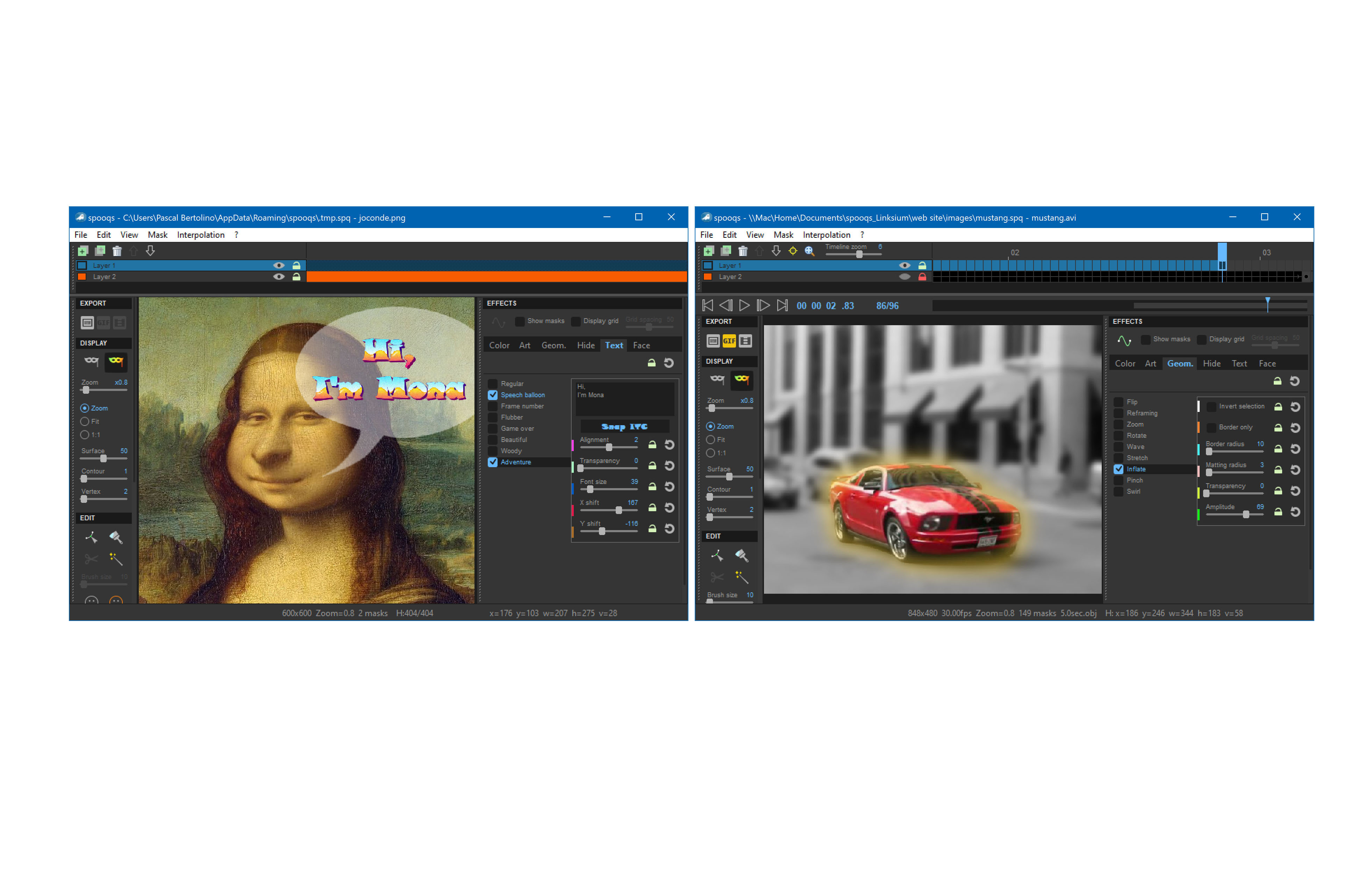Unlock Layer 2 red padlock in mustang window
Image resolution: width=1372 pixels, height=878 pixels.
tap(922, 277)
